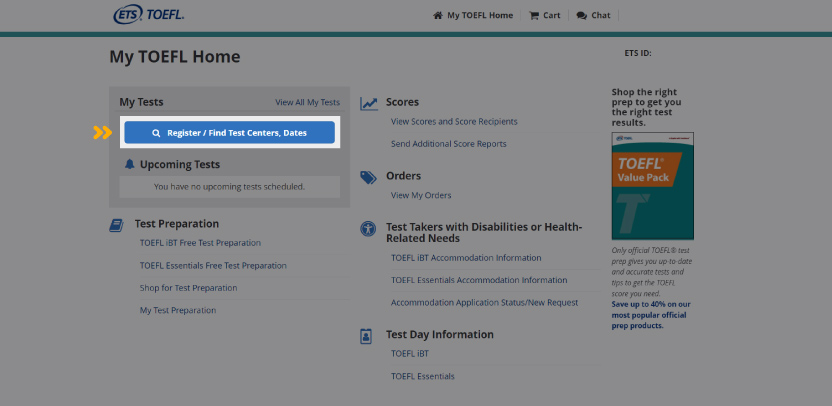
Task: Open Chat from the top navigation
Action: 601,15
